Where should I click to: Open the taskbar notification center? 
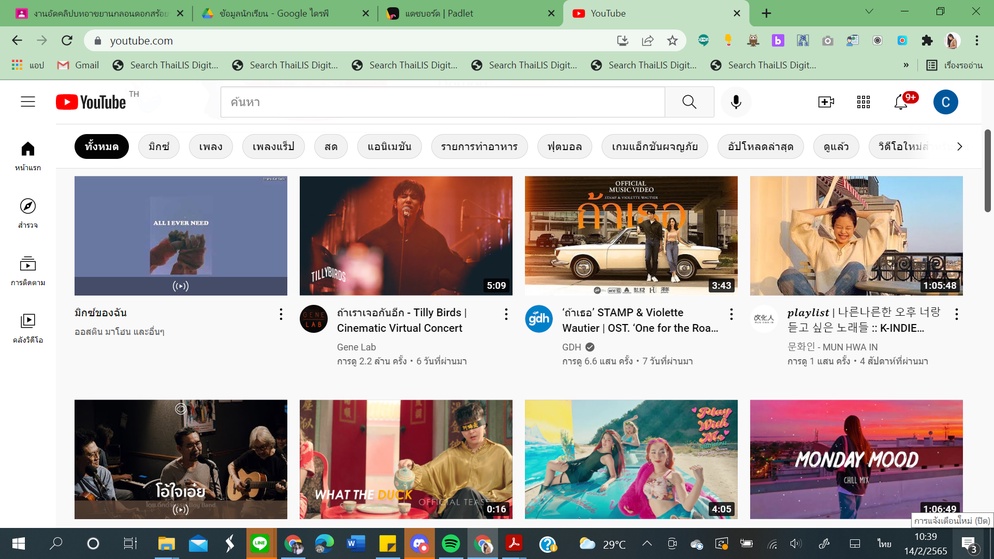[969, 543]
